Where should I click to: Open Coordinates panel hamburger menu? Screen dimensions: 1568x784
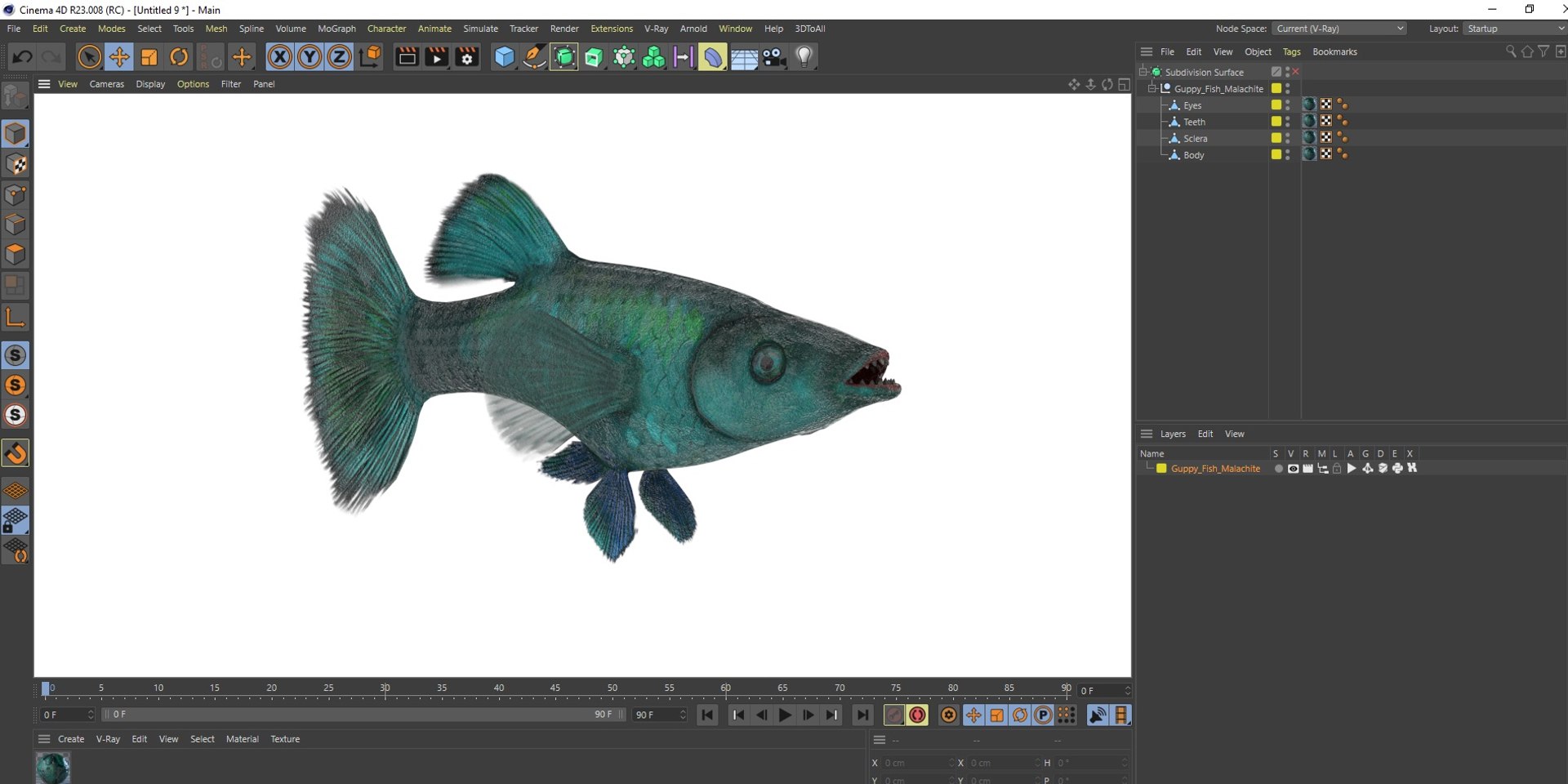[880, 740]
